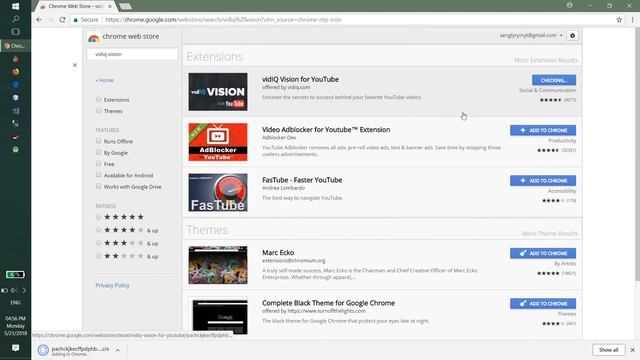This screenshot has height=360, width=640.
Task: Add Complete Black Theme to Chrome
Action: tap(543, 304)
